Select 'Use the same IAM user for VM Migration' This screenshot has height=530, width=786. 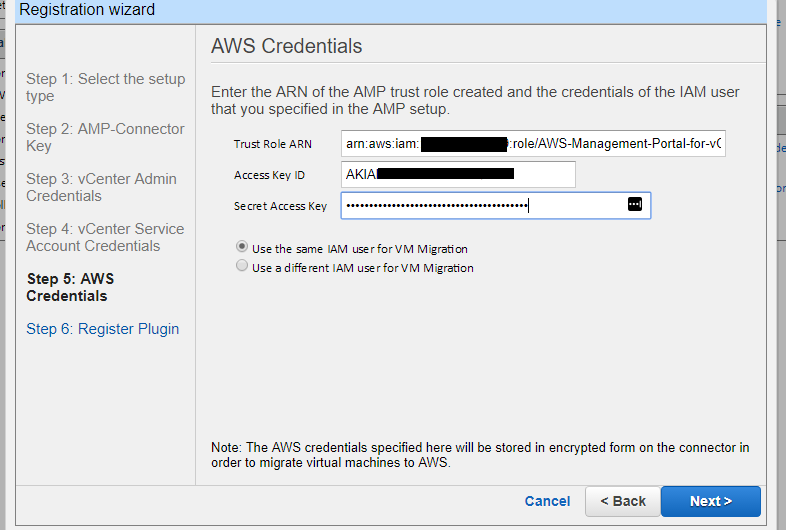pos(242,247)
